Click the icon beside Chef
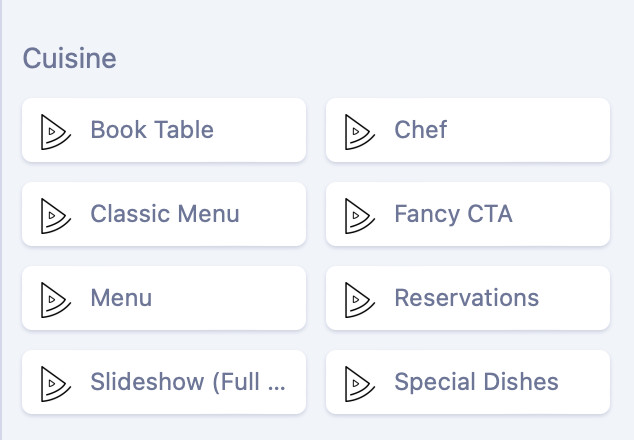This screenshot has height=440, width=634. (x=358, y=130)
